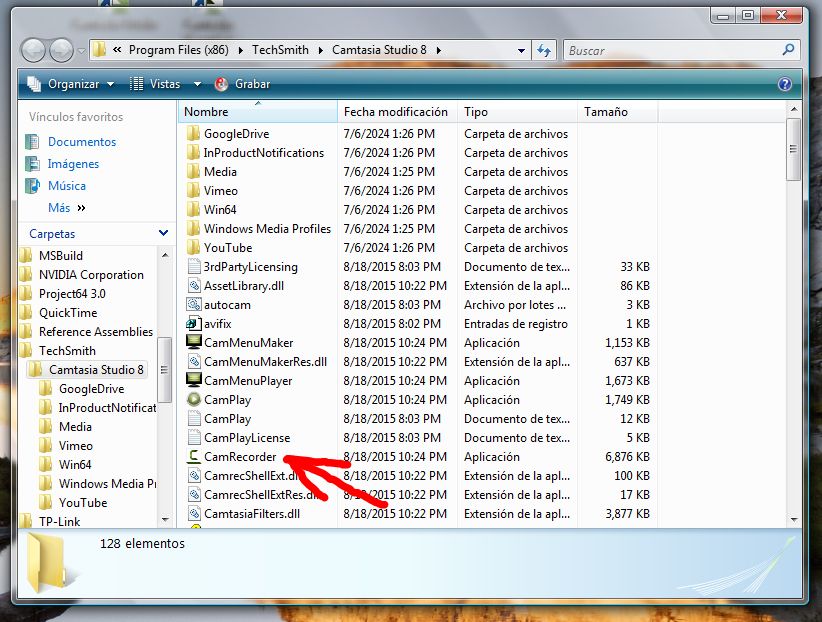This screenshot has width=822, height=622.
Task: Click the AssetLibrary.dll file icon
Action: click(x=194, y=285)
